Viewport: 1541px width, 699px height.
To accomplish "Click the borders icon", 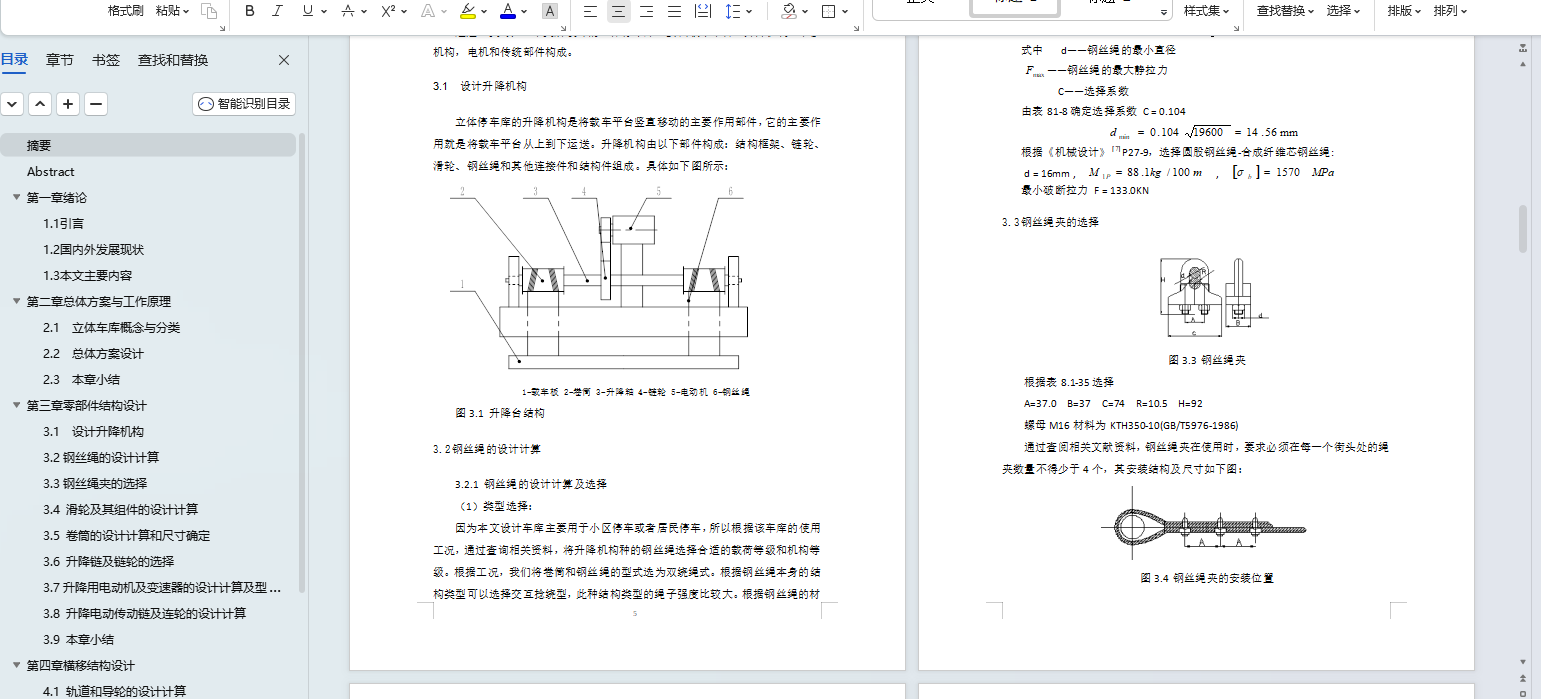I will [x=829, y=11].
